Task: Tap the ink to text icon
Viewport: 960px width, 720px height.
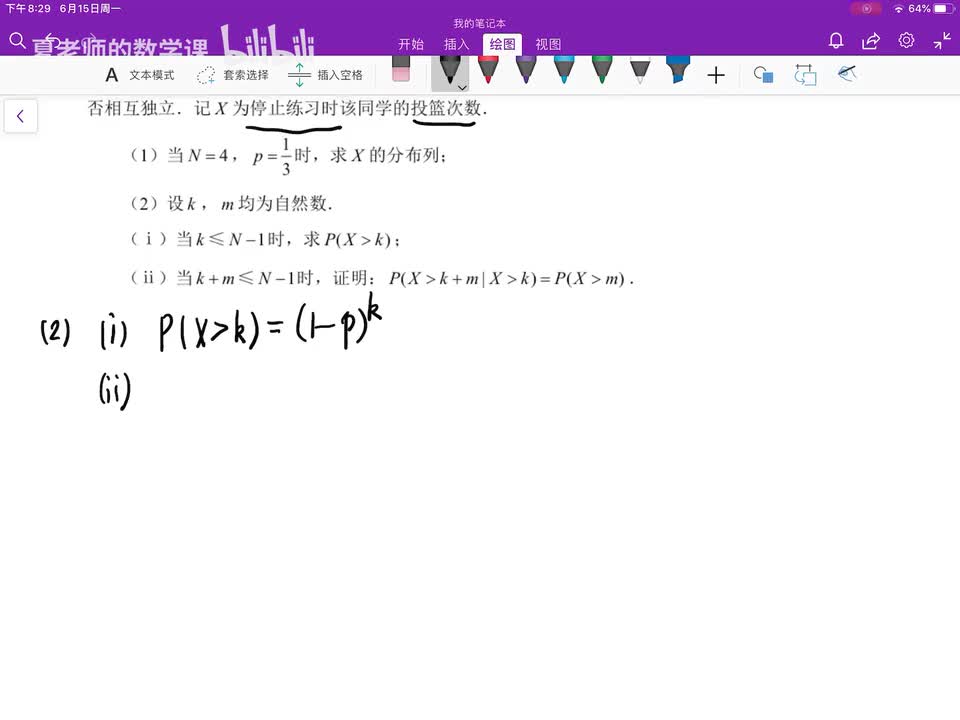Action: point(847,74)
